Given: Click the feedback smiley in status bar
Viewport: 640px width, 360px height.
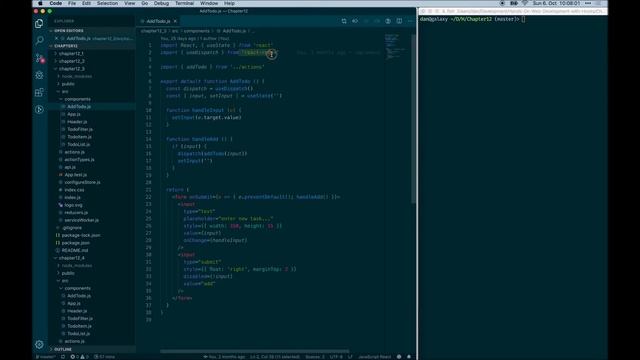Looking at the screenshot, I should point(399,357).
